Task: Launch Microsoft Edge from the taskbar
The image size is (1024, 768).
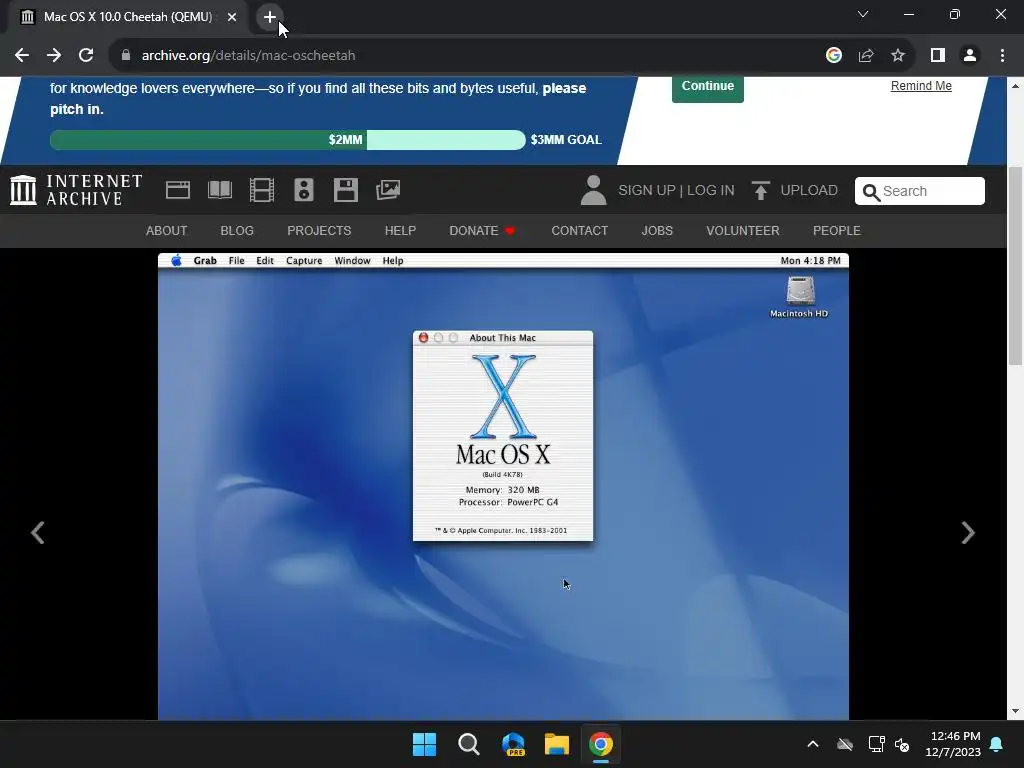Action: 513,744
